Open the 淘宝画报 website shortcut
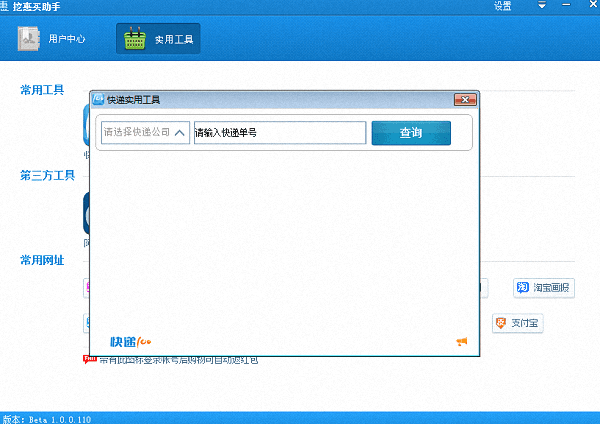The width and height of the screenshot is (600, 424). pyautogui.click(x=543, y=288)
